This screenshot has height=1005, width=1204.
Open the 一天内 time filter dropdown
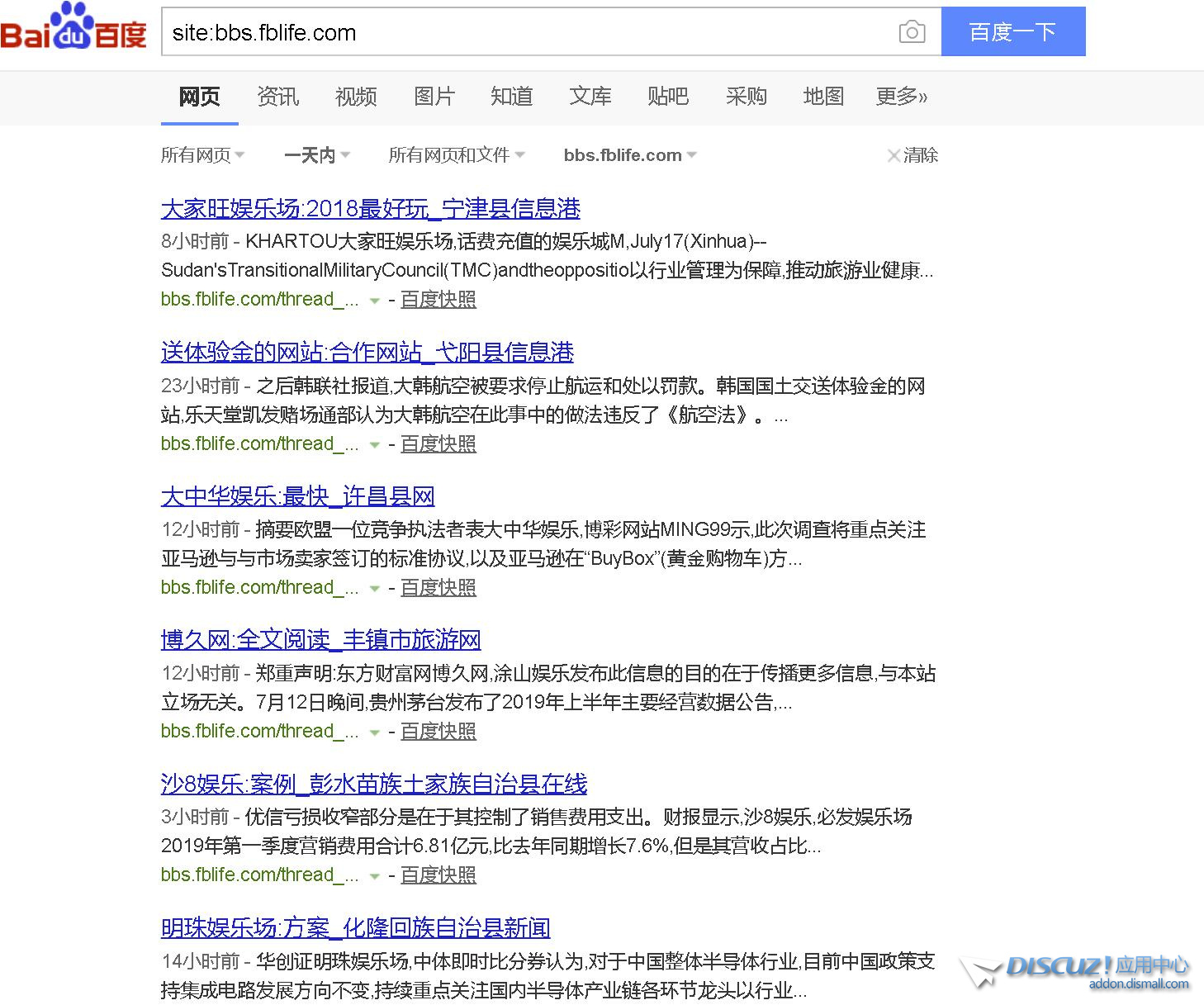[317, 155]
